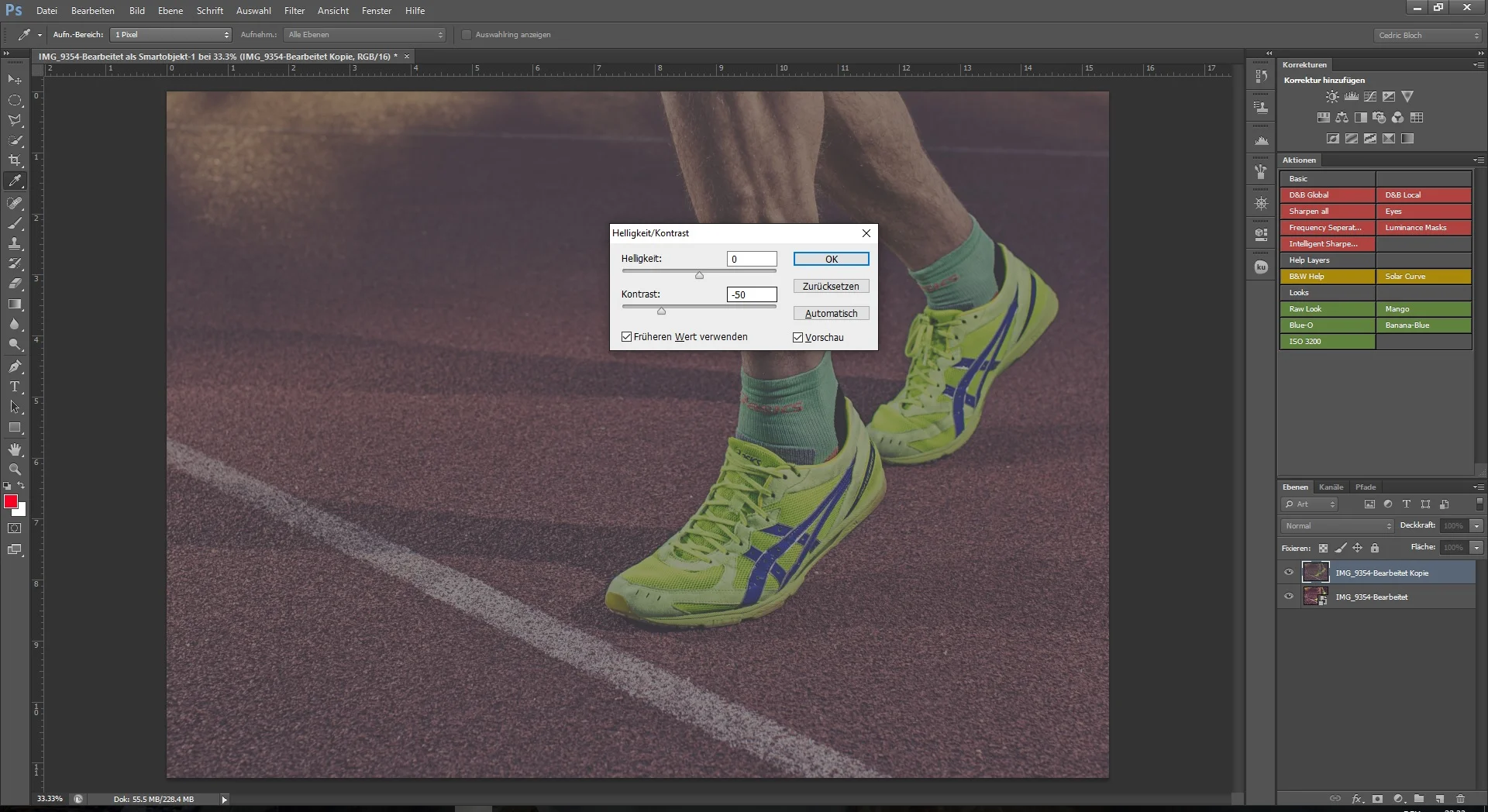Add a Levels adjustment from Korrekturen
The width and height of the screenshot is (1488, 812).
coord(1351,97)
